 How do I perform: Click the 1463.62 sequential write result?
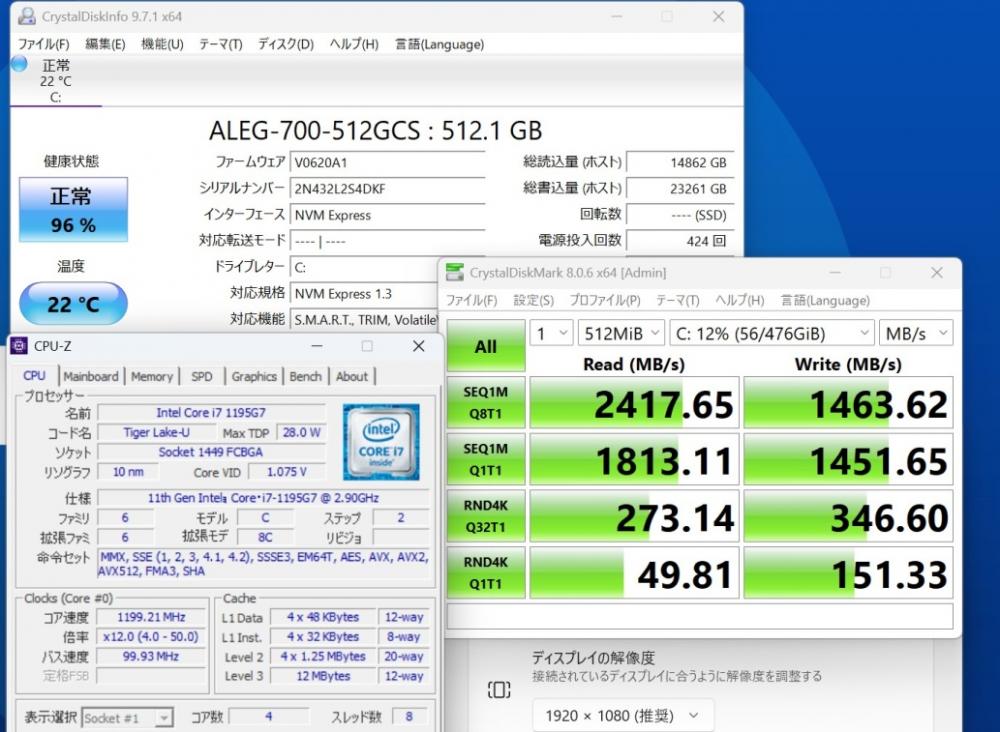(848, 402)
